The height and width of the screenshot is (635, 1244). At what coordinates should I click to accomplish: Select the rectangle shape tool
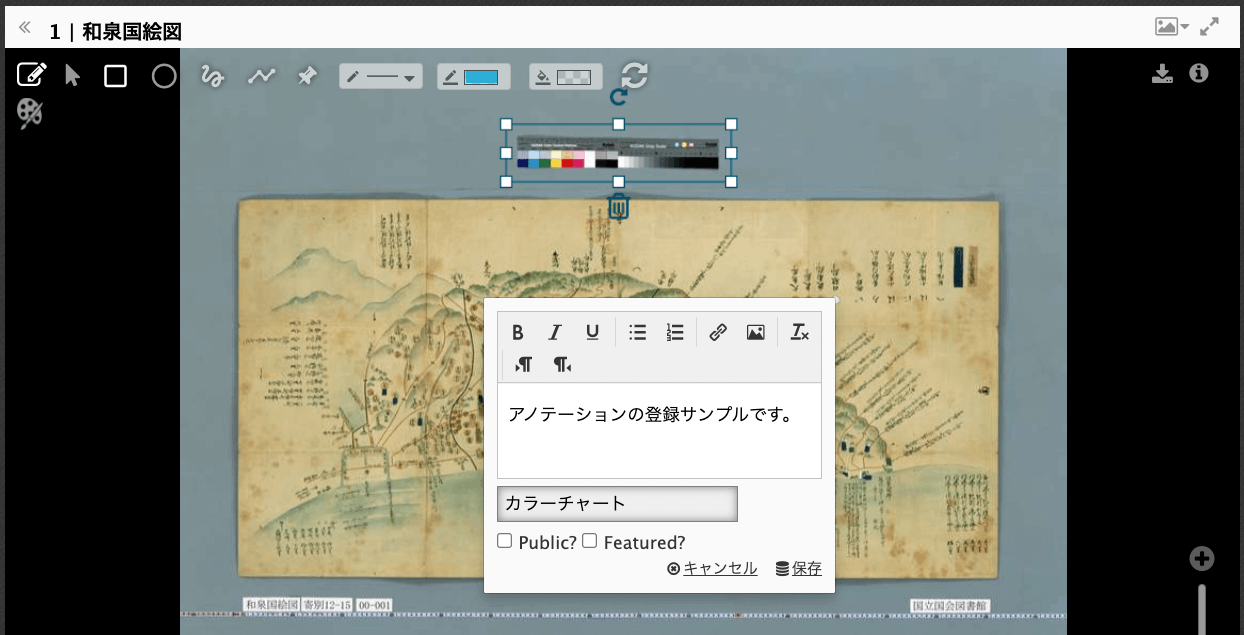[x=116, y=76]
